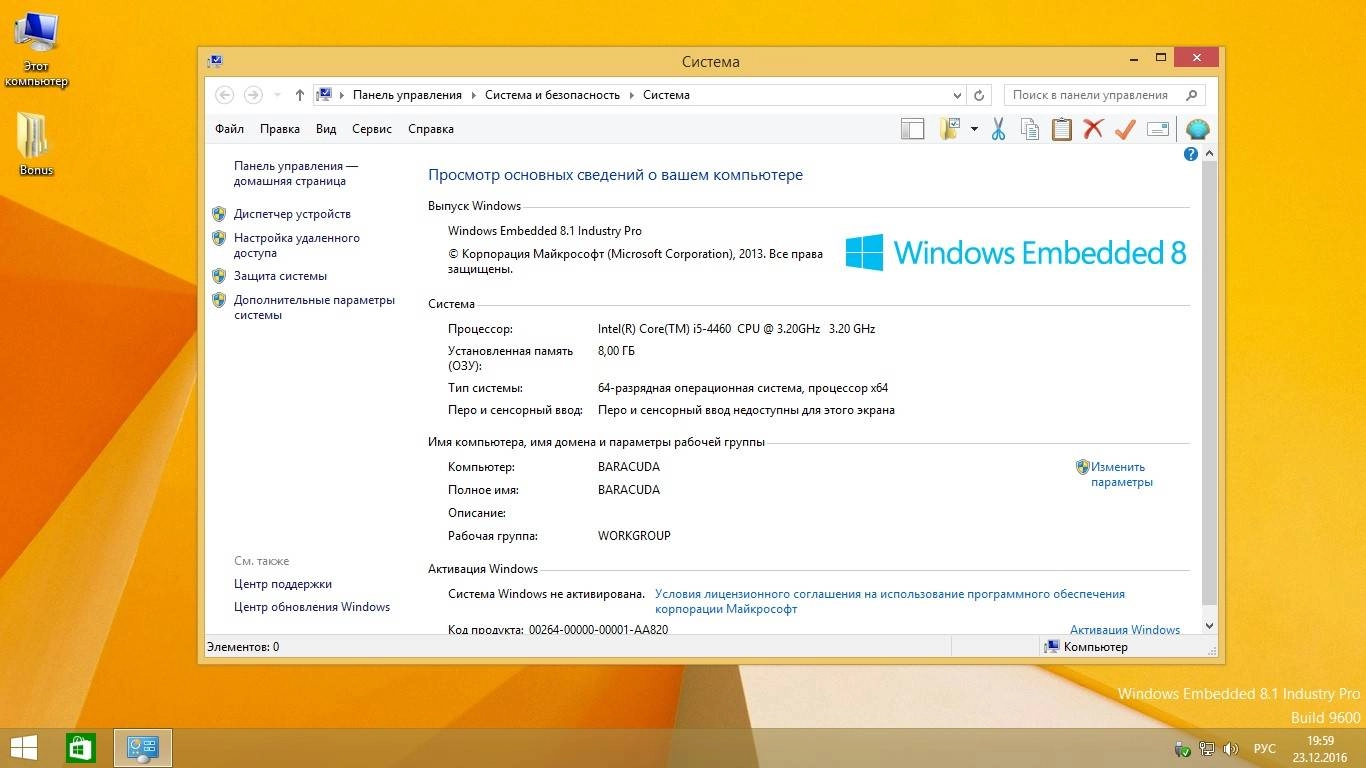Click the teal shell icon in toolbar
Screen dimensions: 1366x768
[x=1197, y=129]
